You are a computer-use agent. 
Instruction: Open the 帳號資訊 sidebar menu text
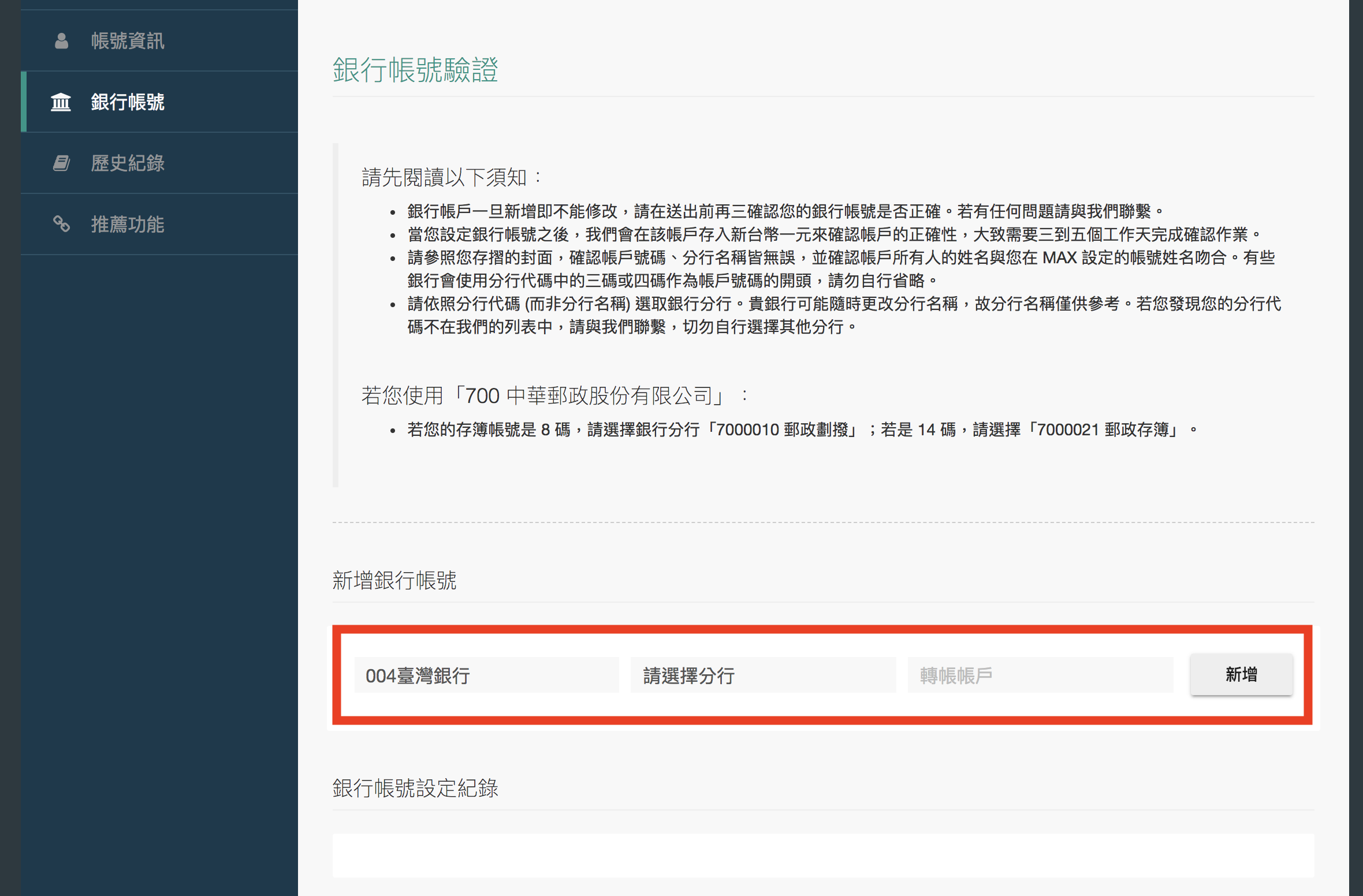coord(128,41)
